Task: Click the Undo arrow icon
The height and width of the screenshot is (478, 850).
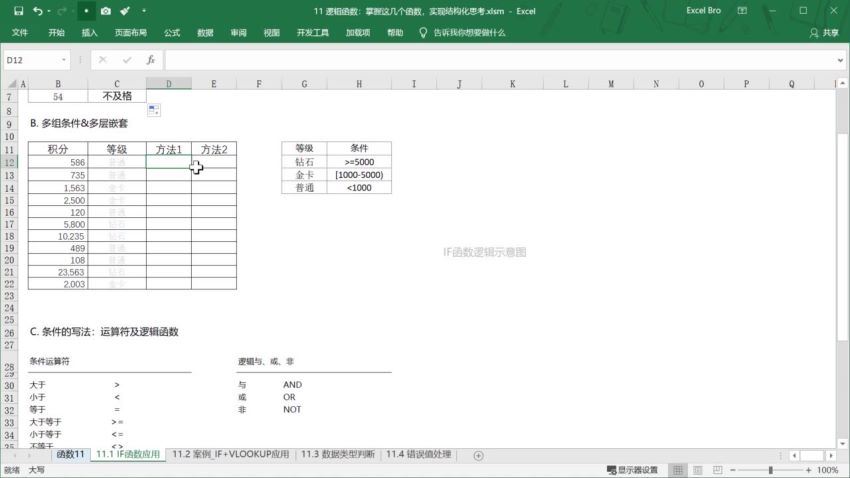Action: click(38, 11)
